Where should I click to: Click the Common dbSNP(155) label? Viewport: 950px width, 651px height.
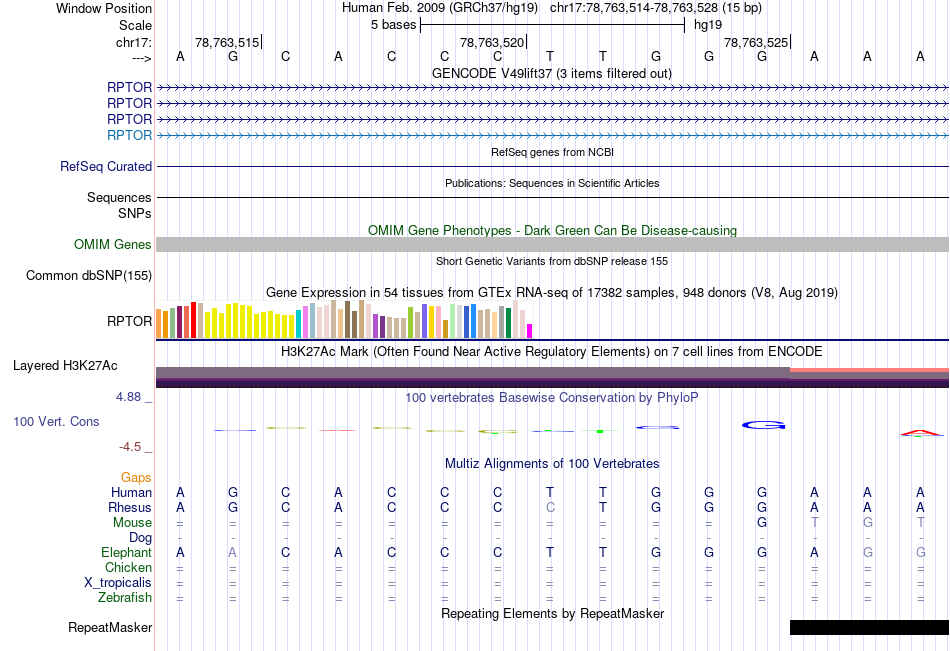(89, 276)
